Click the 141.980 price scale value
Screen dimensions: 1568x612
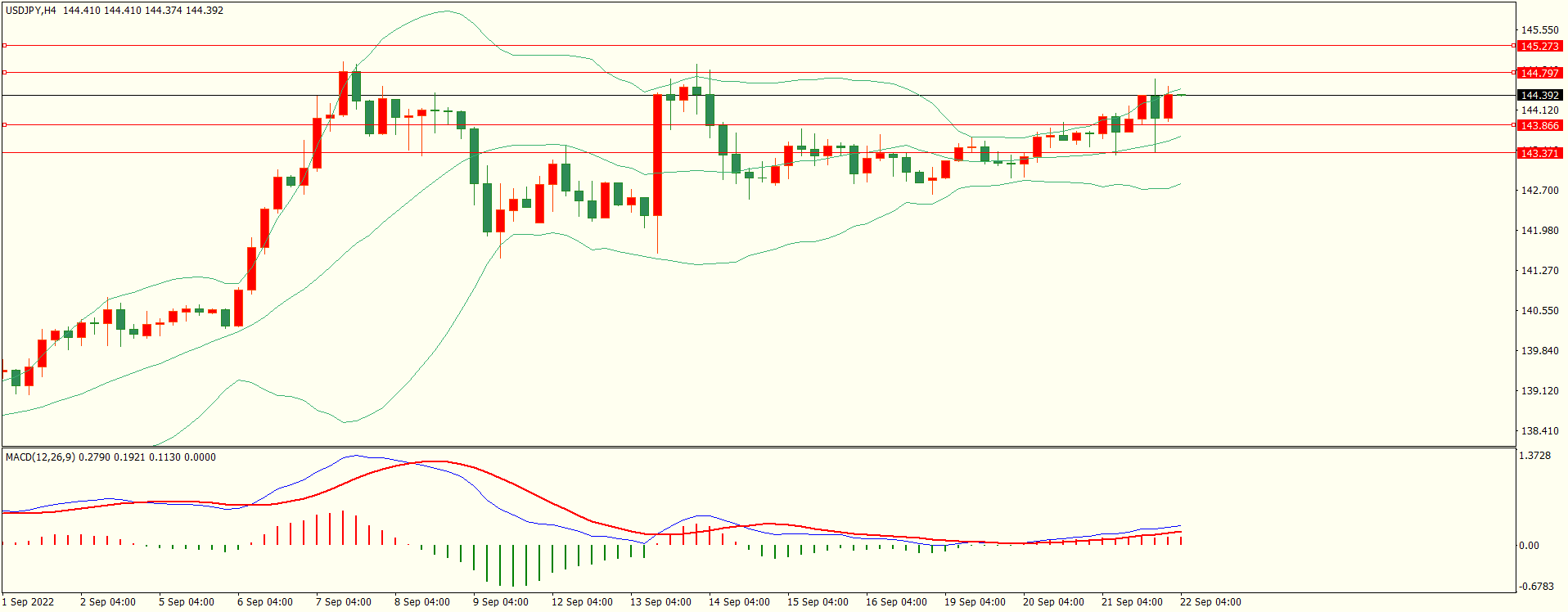click(1539, 231)
